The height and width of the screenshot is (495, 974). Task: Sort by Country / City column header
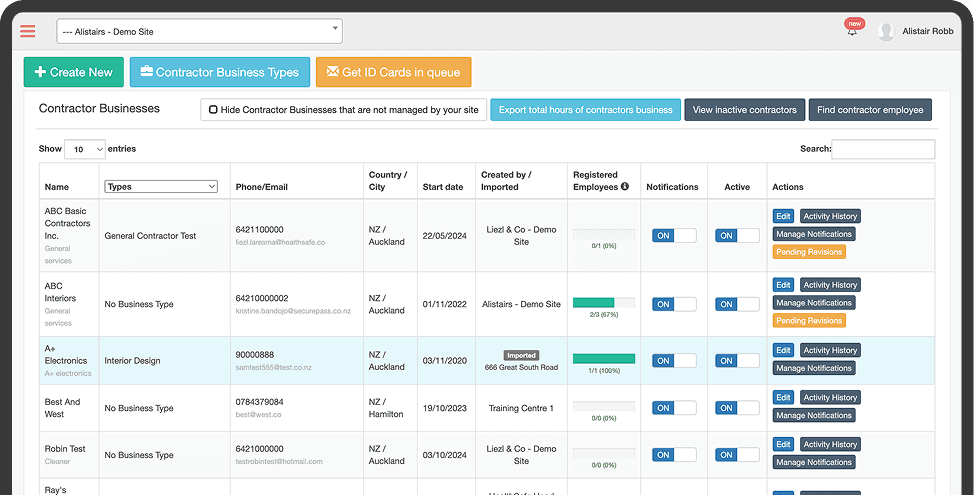click(x=388, y=181)
